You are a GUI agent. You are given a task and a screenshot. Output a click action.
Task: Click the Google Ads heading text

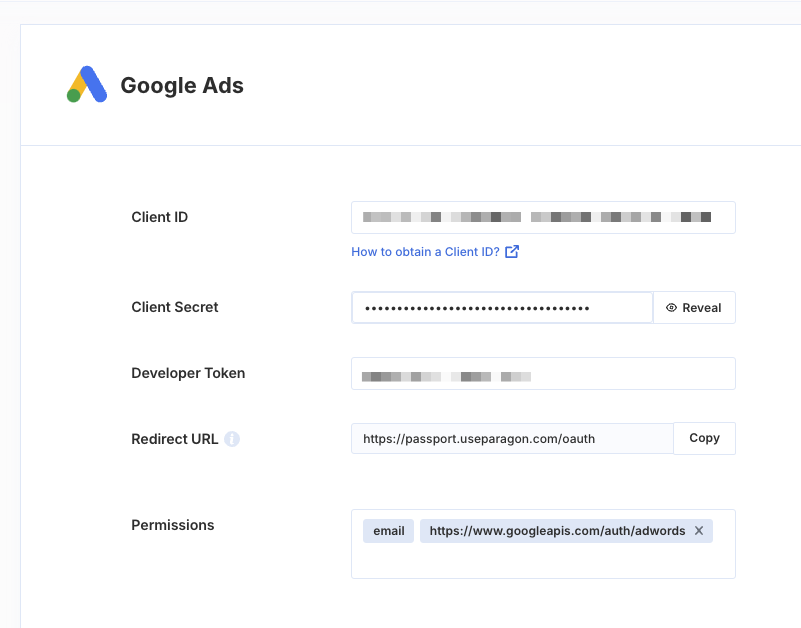(x=182, y=85)
